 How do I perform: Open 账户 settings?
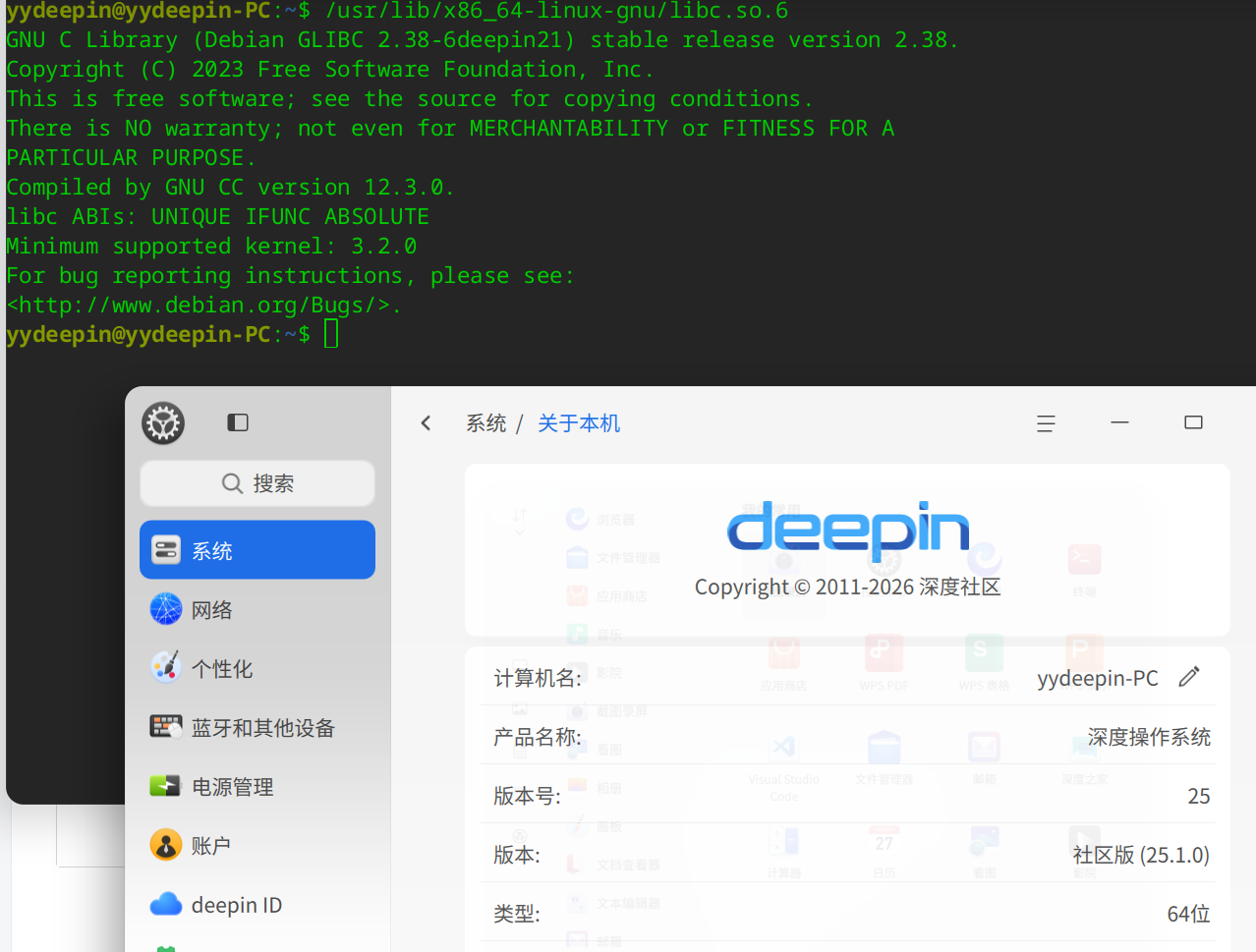257,846
